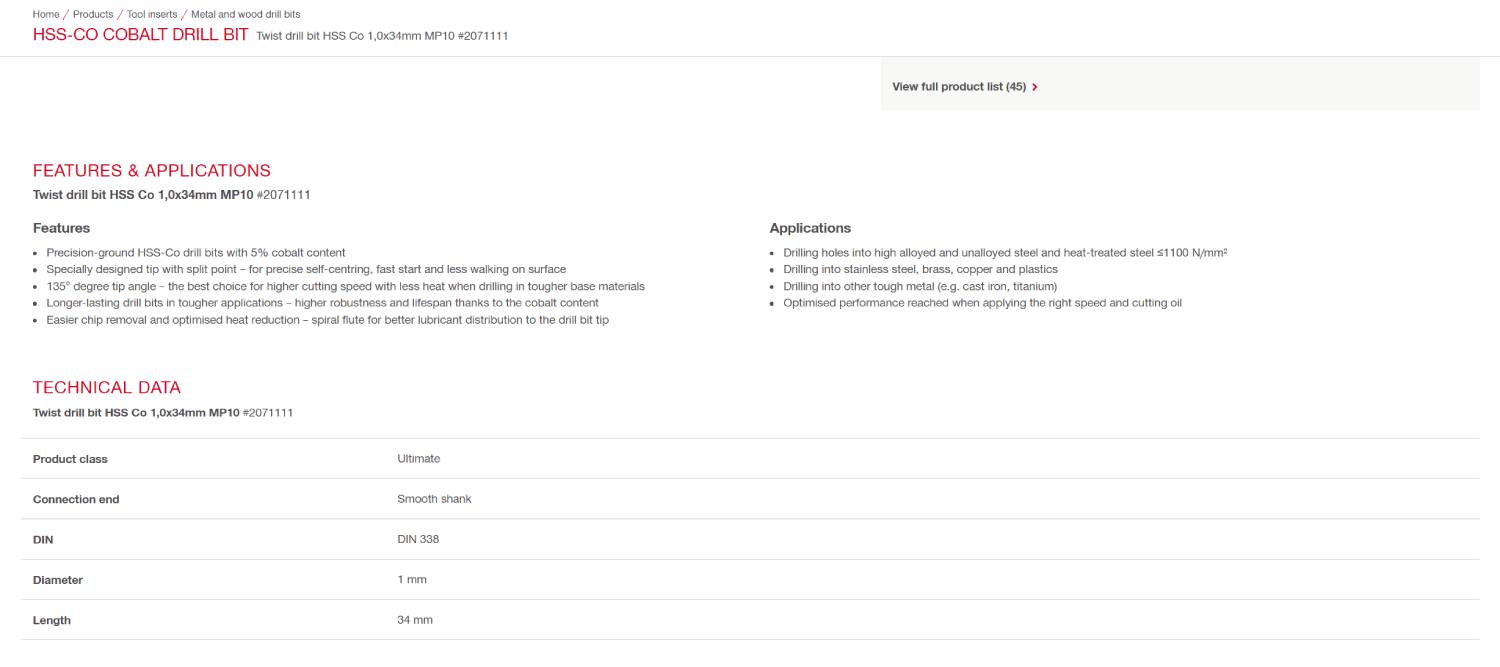1500x667 pixels.
Task: Navigate to Tool inserts breadcrumb
Action: [x=152, y=15]
